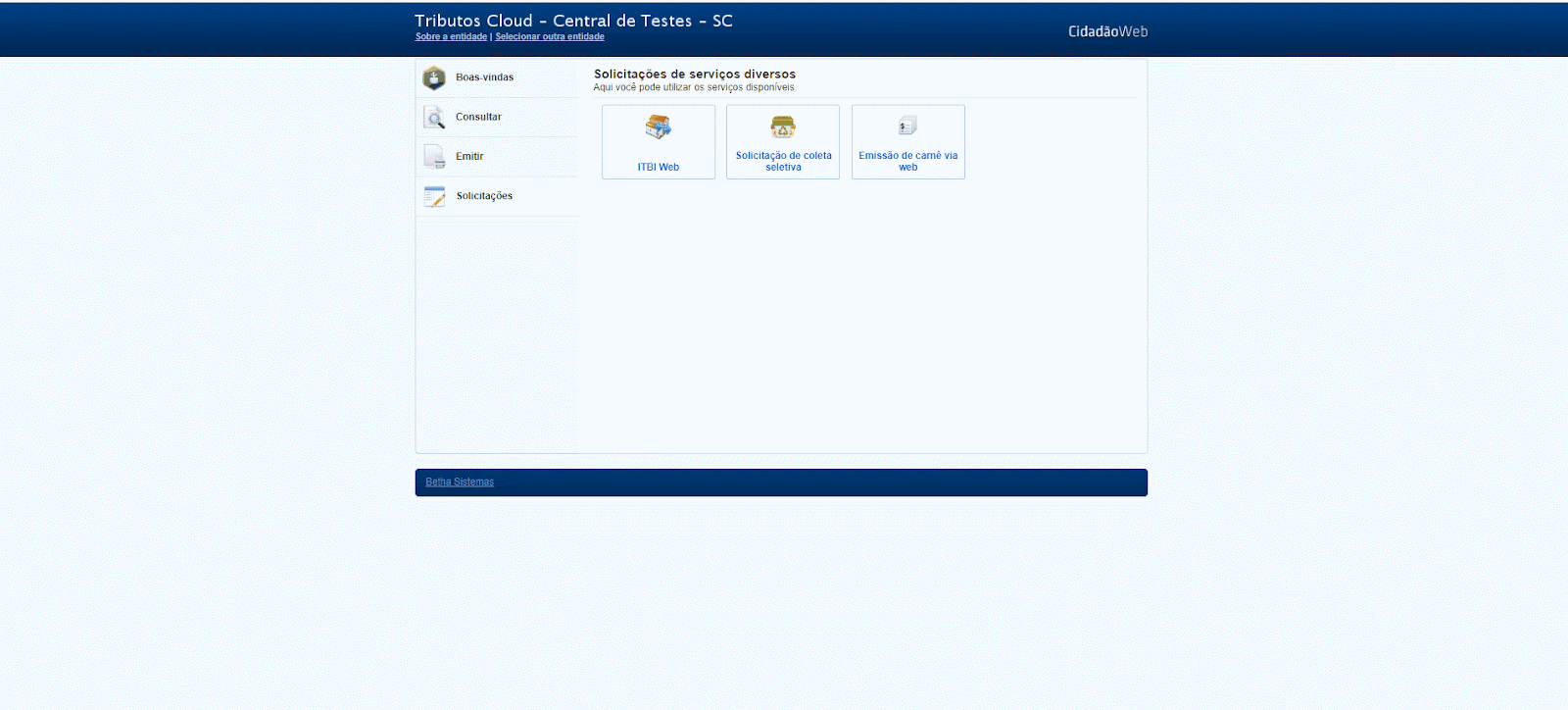Click the Solicitações notepad pencil icon
This screenshot has width=1568, height=710.
(434, 196)
